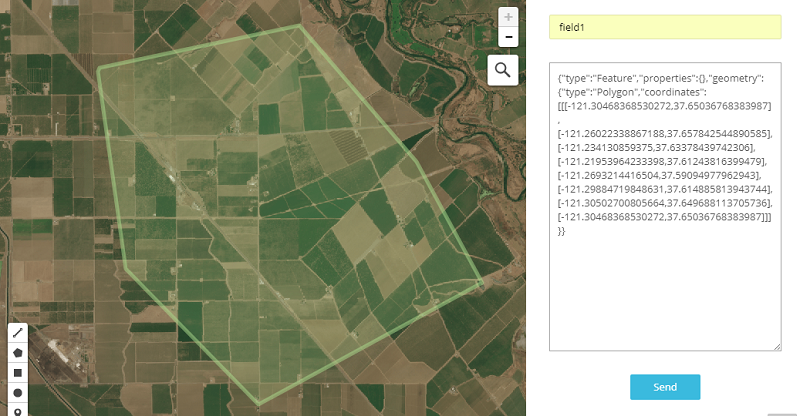Click the polygon's lower-left corner vertex
Screen dimensions: 800x416
tap(124, 266)
